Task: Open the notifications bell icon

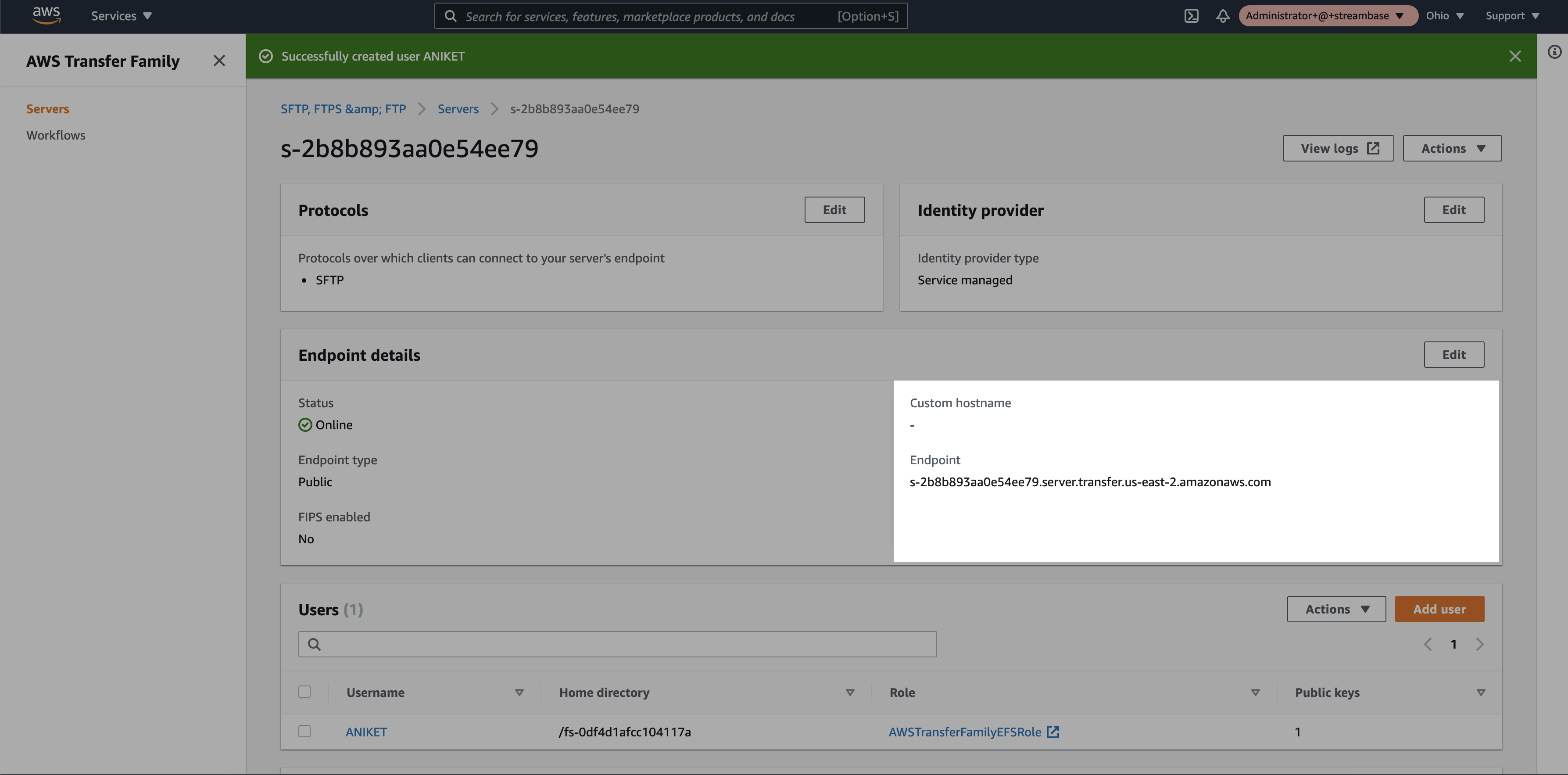Action: tap(1223, 16)
